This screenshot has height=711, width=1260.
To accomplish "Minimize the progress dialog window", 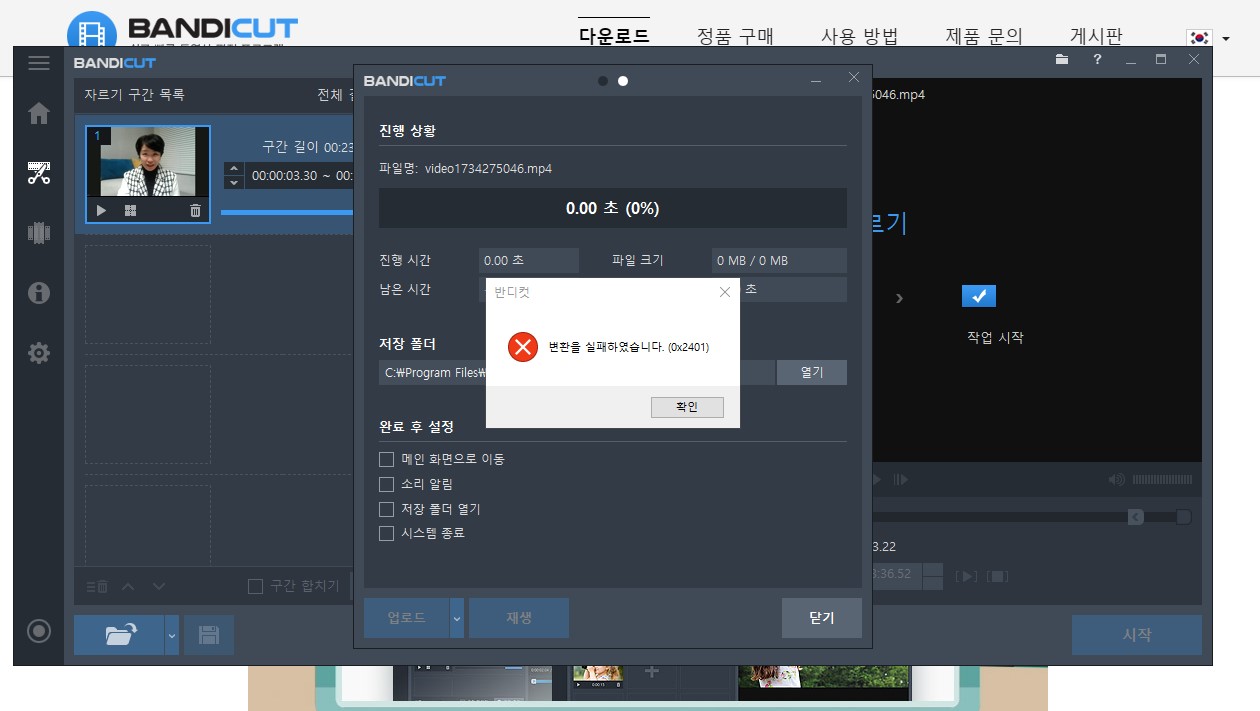I will [x=817, y=80].
